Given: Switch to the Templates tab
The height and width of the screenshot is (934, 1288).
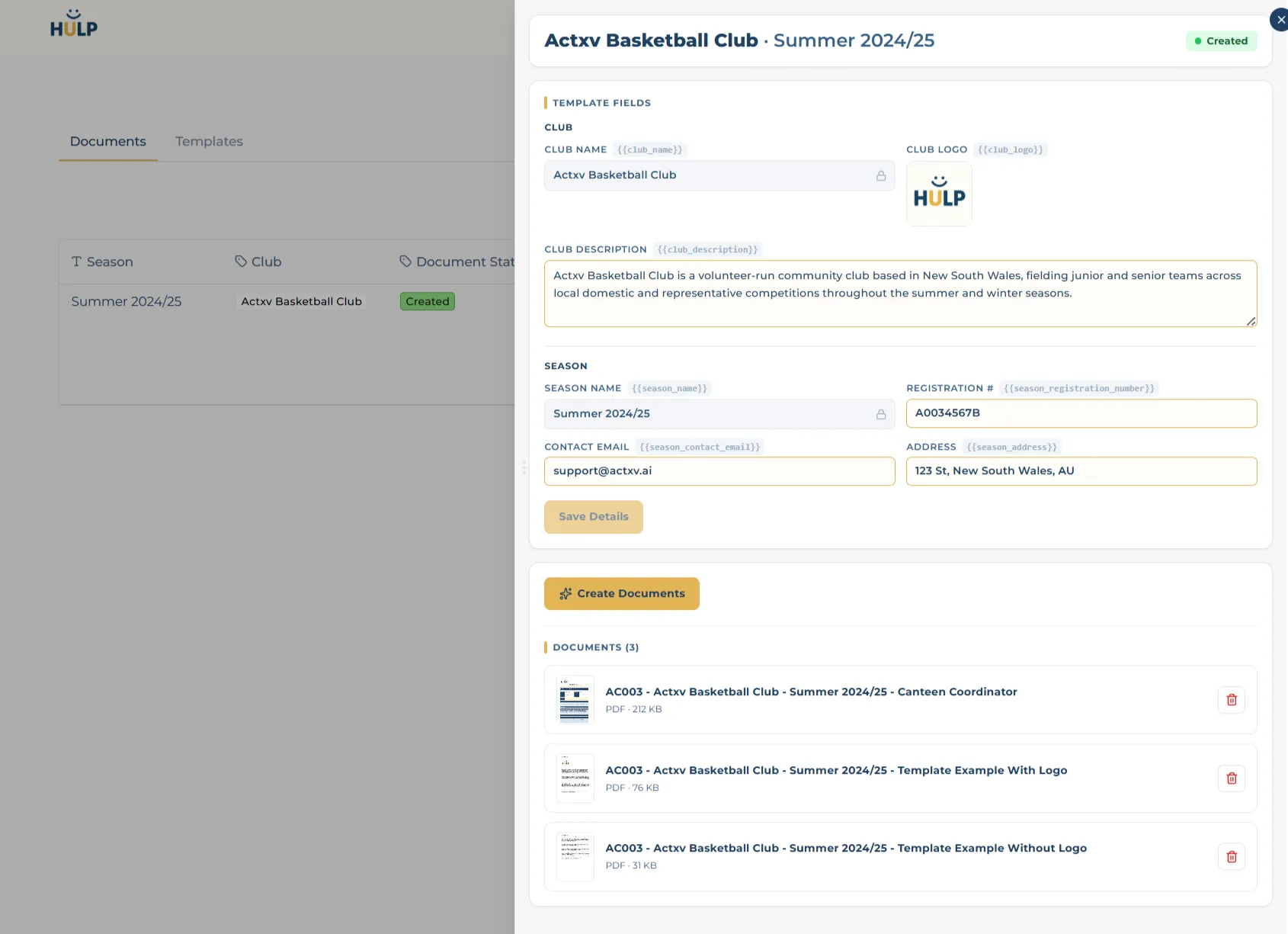Looking at the screenshot, I should pos(209,141).
